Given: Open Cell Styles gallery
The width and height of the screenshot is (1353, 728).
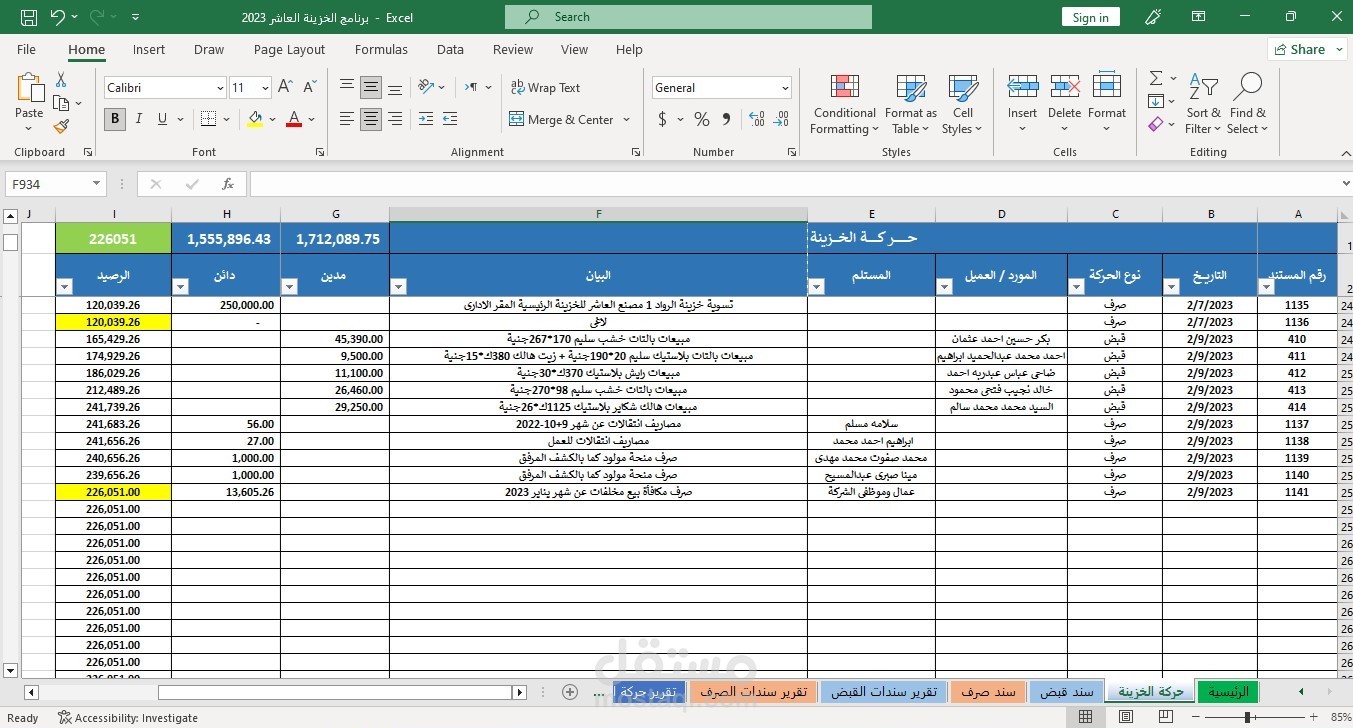Looking at the screenshot, I should (x=963, y=104).
